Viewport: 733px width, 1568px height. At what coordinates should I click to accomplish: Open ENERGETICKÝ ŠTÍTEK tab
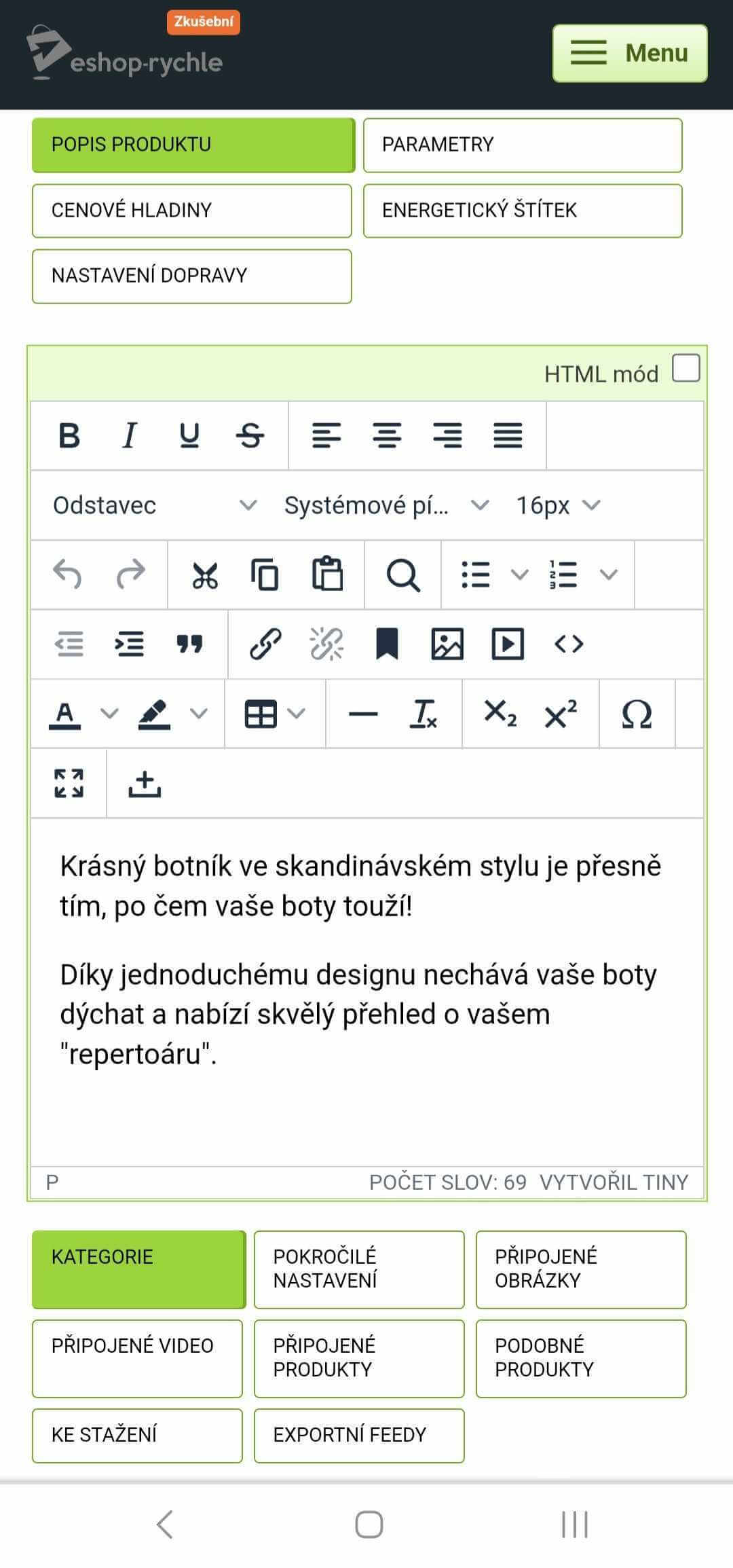click(523, 211)
